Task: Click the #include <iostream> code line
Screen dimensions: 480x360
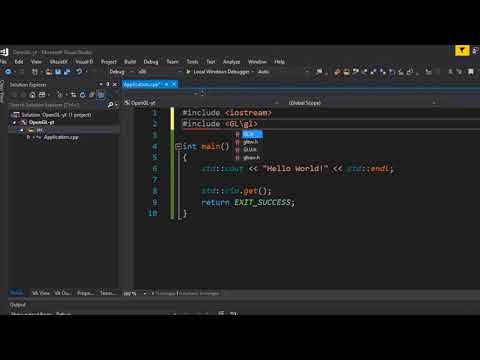Action: (227, 113)
